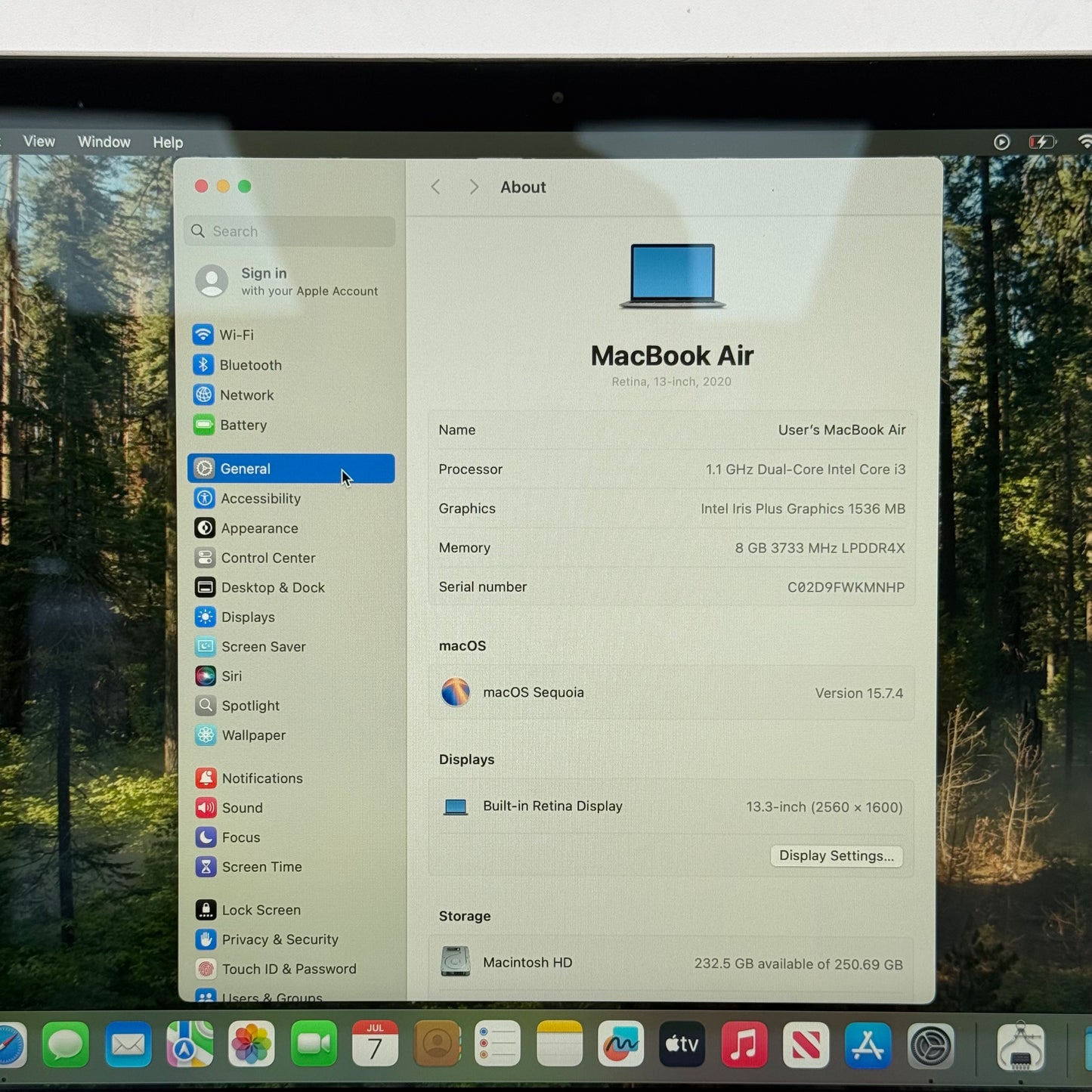Select the General sidebar item
Image resolution: width=1092 pixels, height=1092 pixels.
click(291, 469)
